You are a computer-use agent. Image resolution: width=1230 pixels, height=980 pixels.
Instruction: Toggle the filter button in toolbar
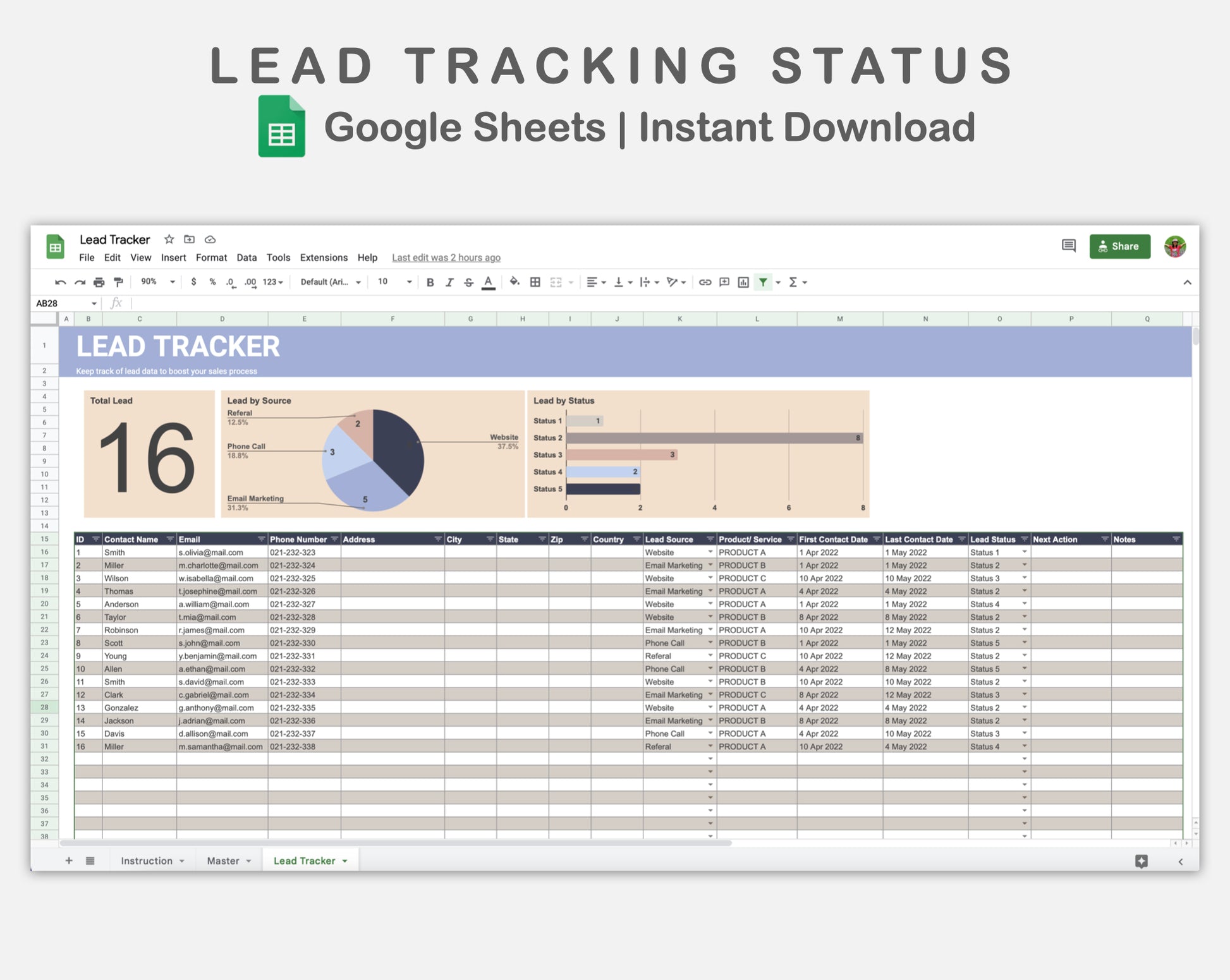[764, 282]
